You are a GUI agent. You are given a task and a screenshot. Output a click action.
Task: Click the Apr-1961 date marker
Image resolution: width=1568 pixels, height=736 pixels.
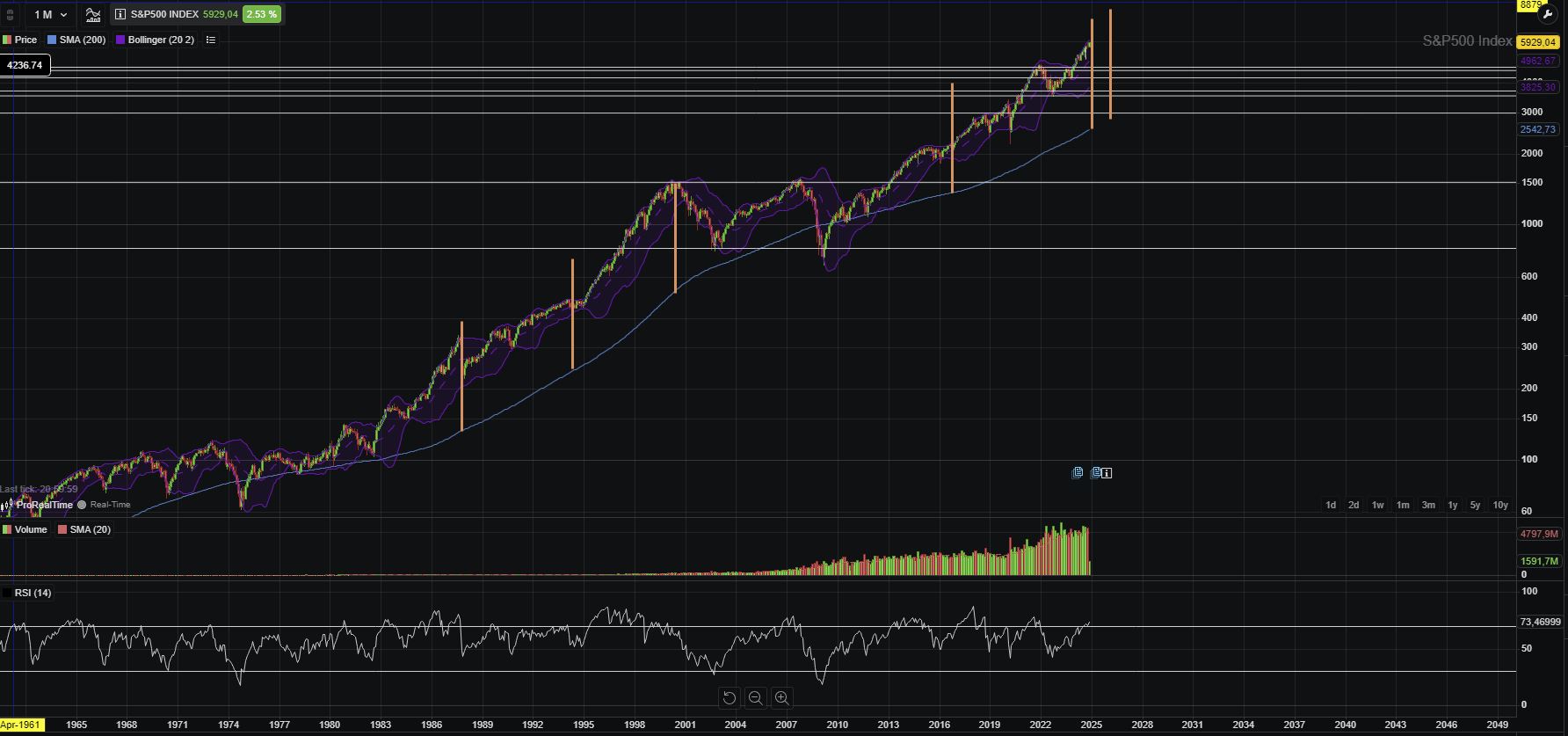[21, 725]
